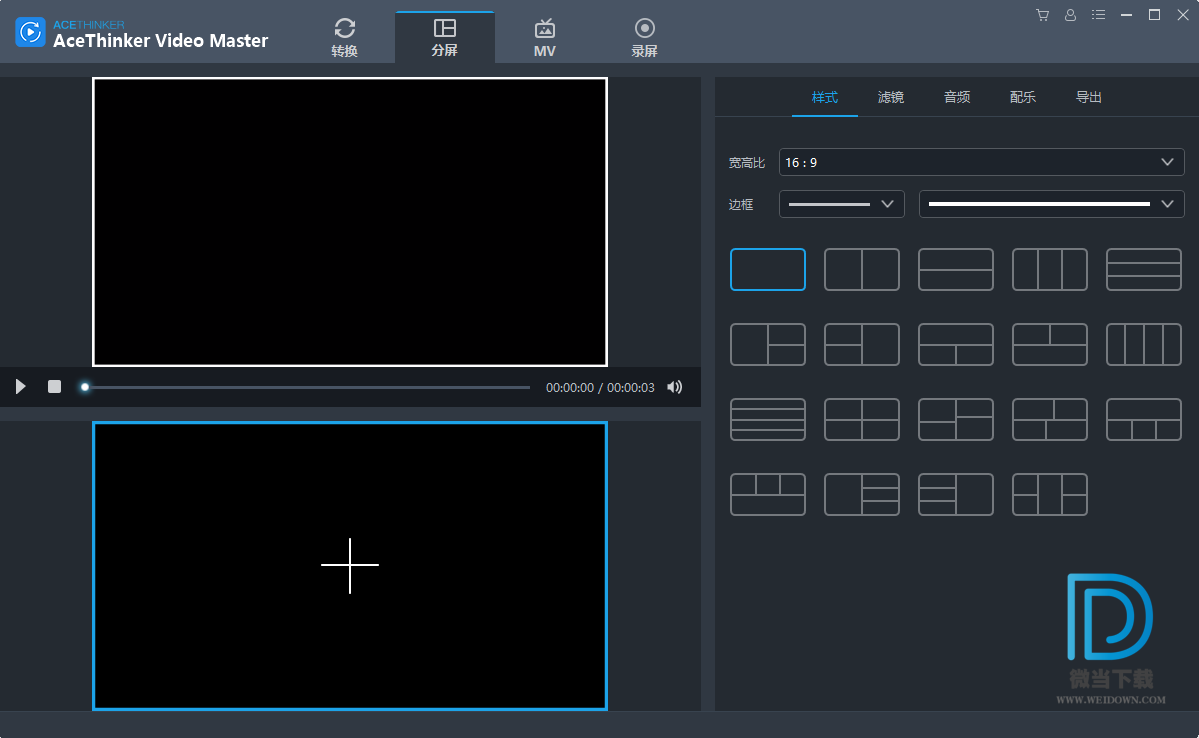The width and height of the screenshot is (1199, 738).
Task: Choose layout with top pane and two bottom panes
Action: pyautogui.click(x=956, y=344)
